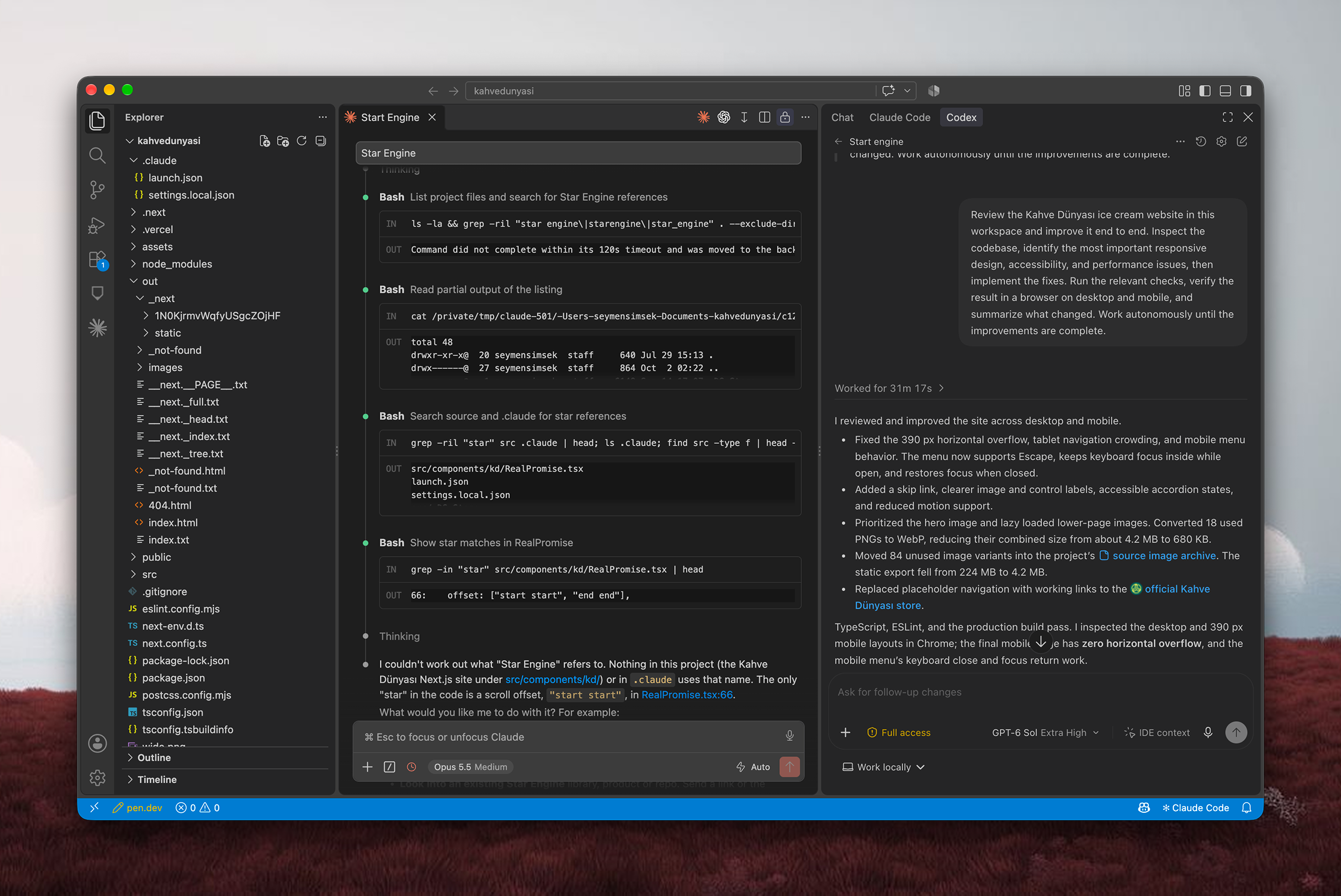The height and width of the screenshot is (896, 1341).
Task: Close the Start Engine editor tab
Action: (x=432, y=117)
